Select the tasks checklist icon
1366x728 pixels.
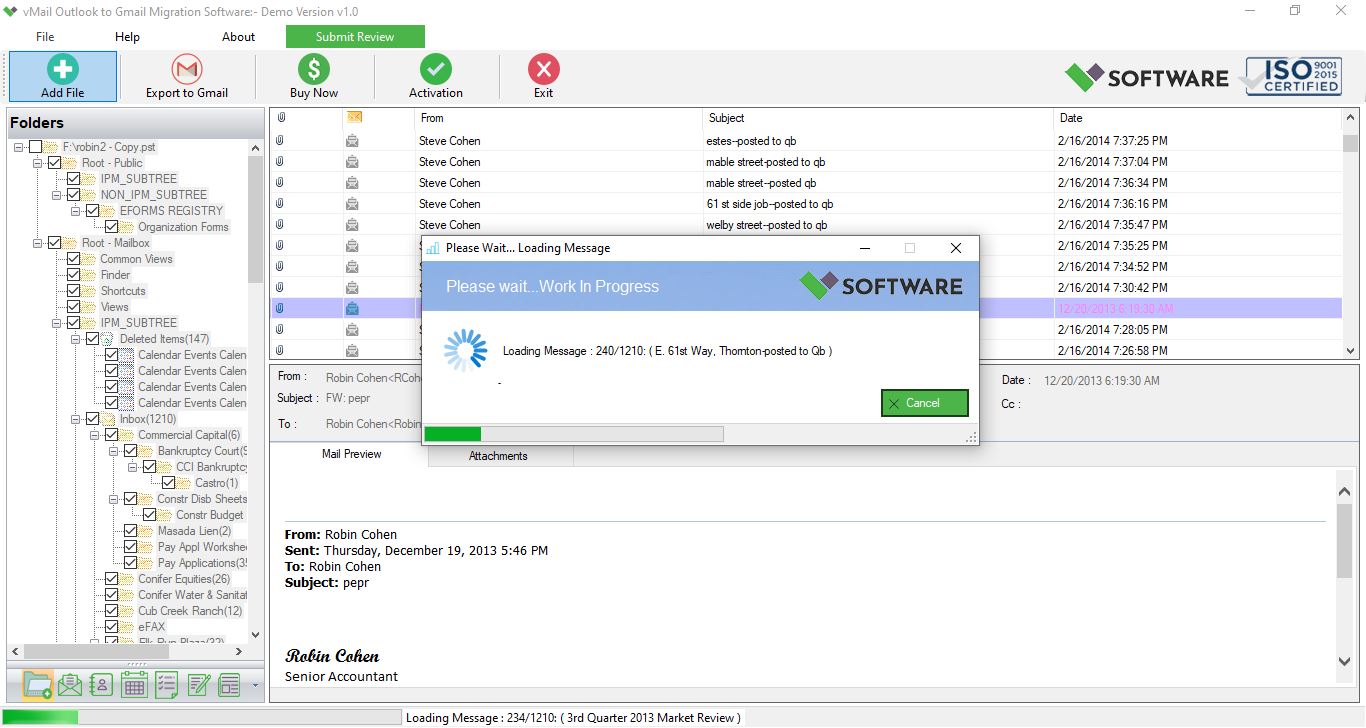coord(166,685)
